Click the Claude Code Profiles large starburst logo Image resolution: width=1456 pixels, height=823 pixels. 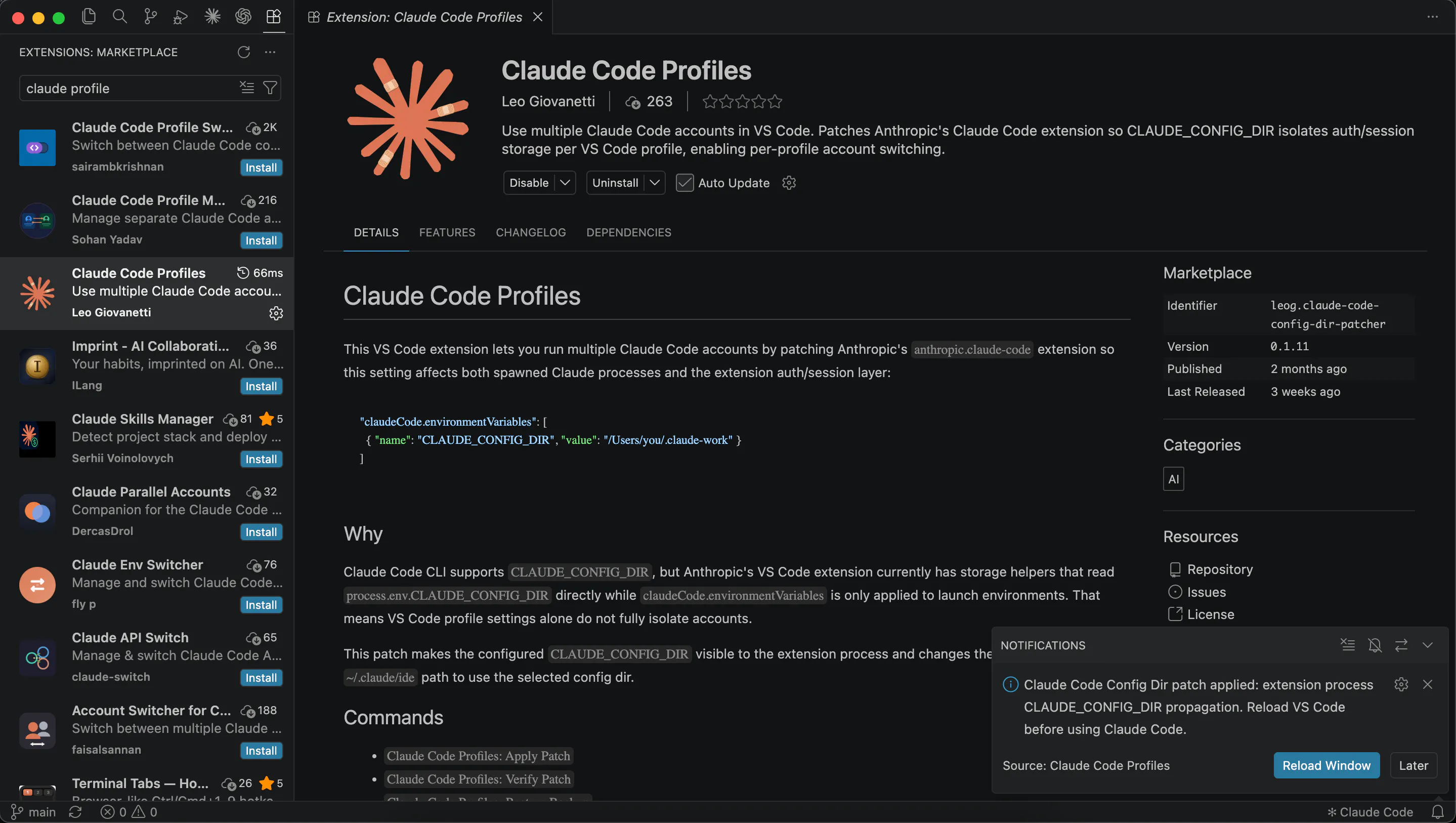click(408, 118)
